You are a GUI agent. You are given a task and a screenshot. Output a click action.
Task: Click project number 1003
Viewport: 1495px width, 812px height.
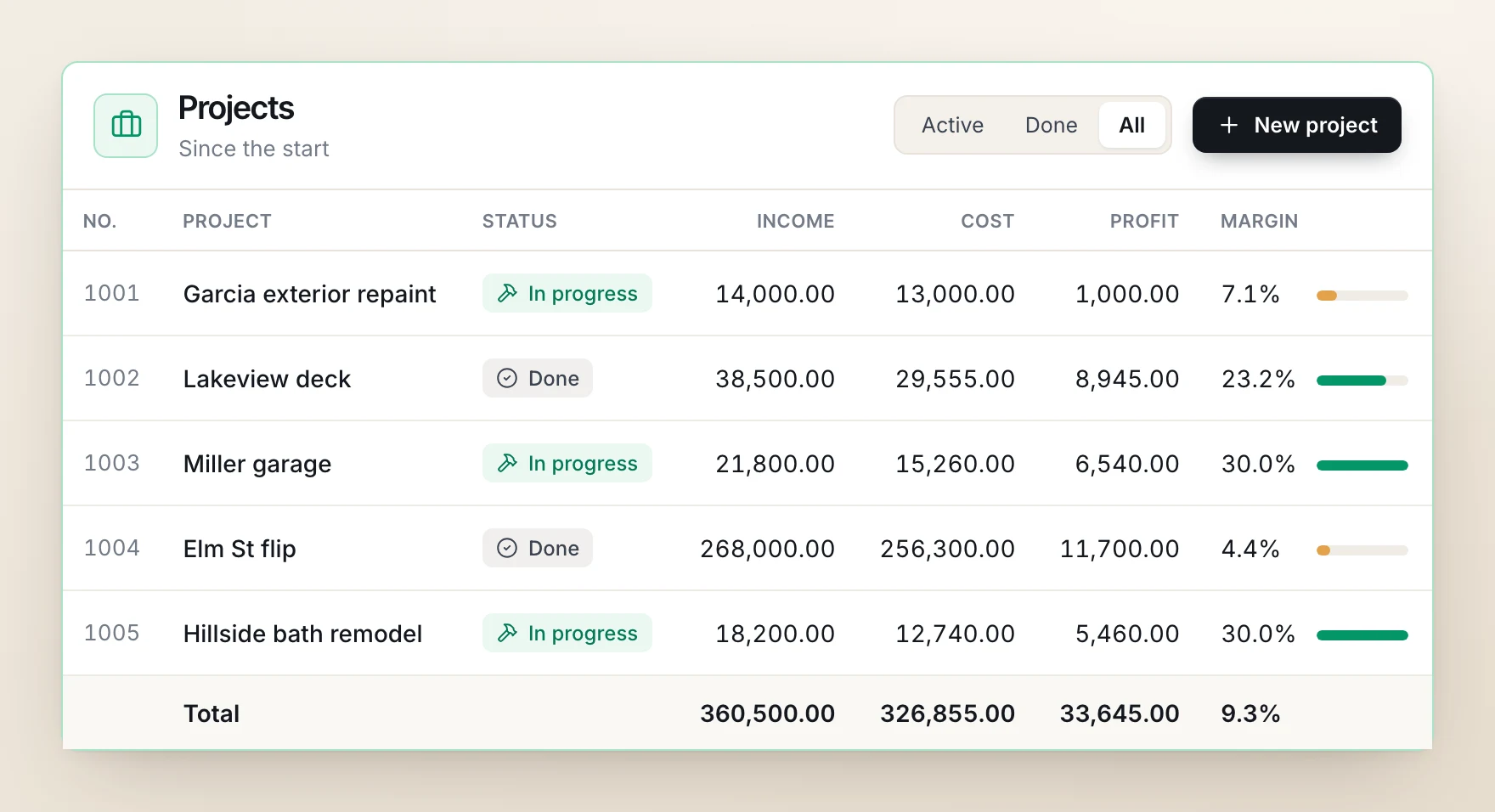click(x=111, y=463)
